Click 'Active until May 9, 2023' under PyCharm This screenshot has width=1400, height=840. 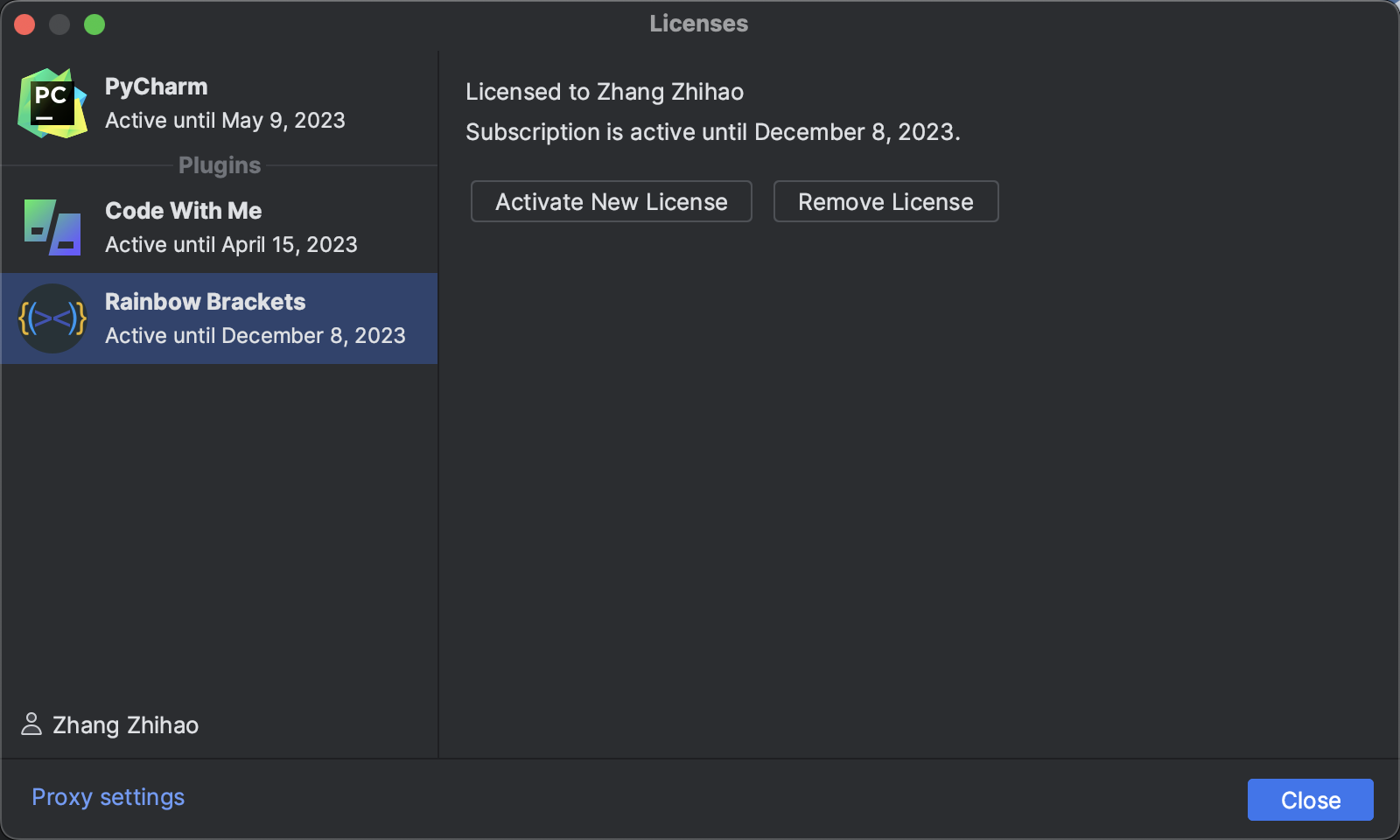point(225,121)
